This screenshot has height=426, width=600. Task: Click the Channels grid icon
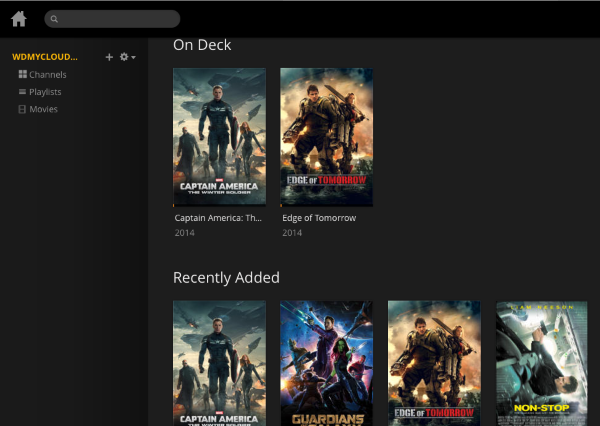tap(23, 74)
